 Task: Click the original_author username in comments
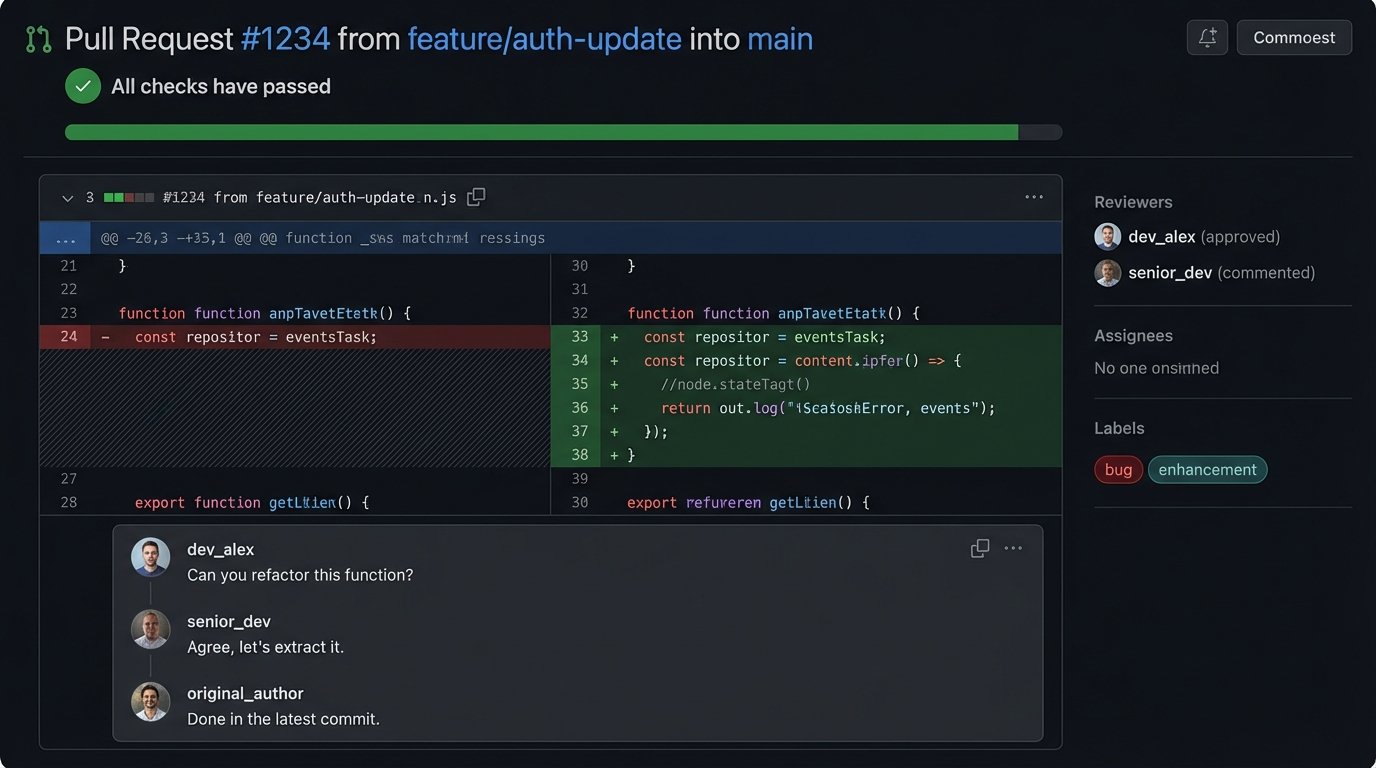click(245, 693)
